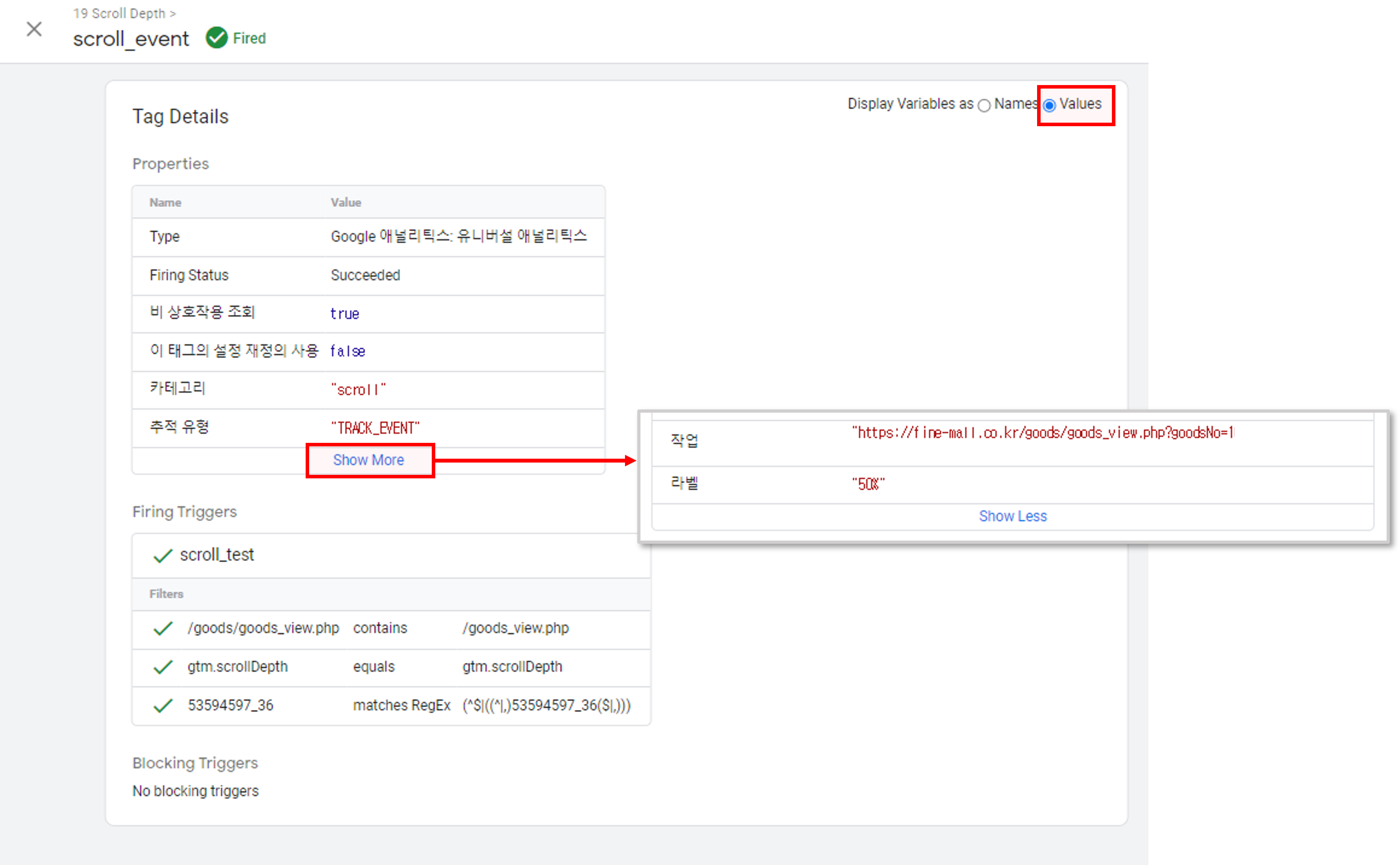Viewport: 1400px width, 865px height.
Task: Click the green Fired checkmark icon
Action: 217,38
